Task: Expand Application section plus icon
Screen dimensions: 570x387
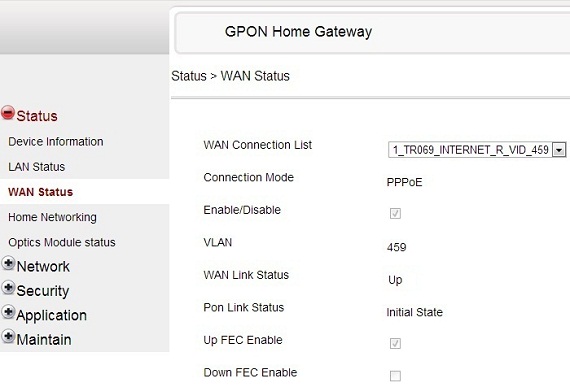Action: click(8, 312)
